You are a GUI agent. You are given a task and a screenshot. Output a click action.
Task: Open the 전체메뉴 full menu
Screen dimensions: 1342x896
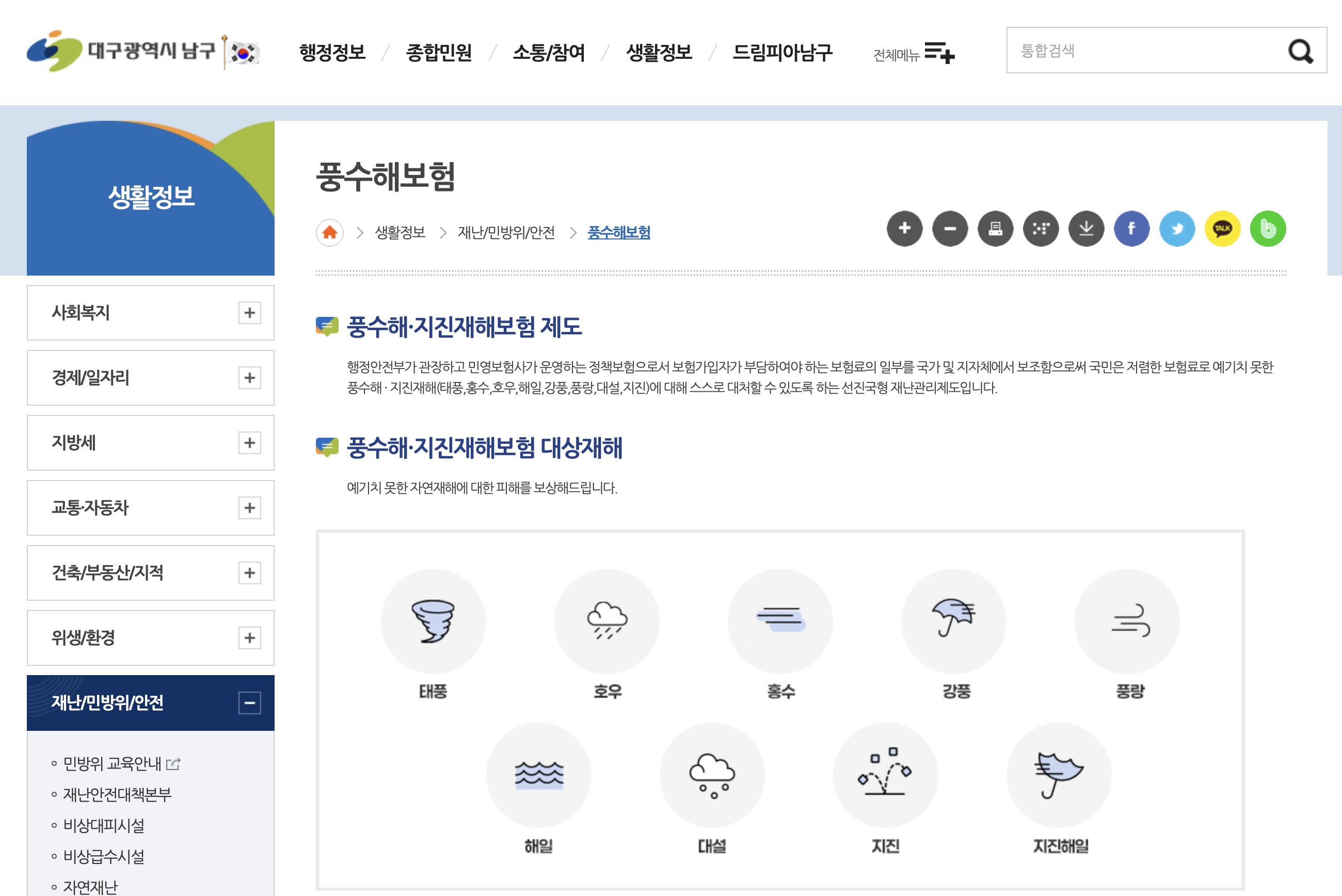[913, 53]
